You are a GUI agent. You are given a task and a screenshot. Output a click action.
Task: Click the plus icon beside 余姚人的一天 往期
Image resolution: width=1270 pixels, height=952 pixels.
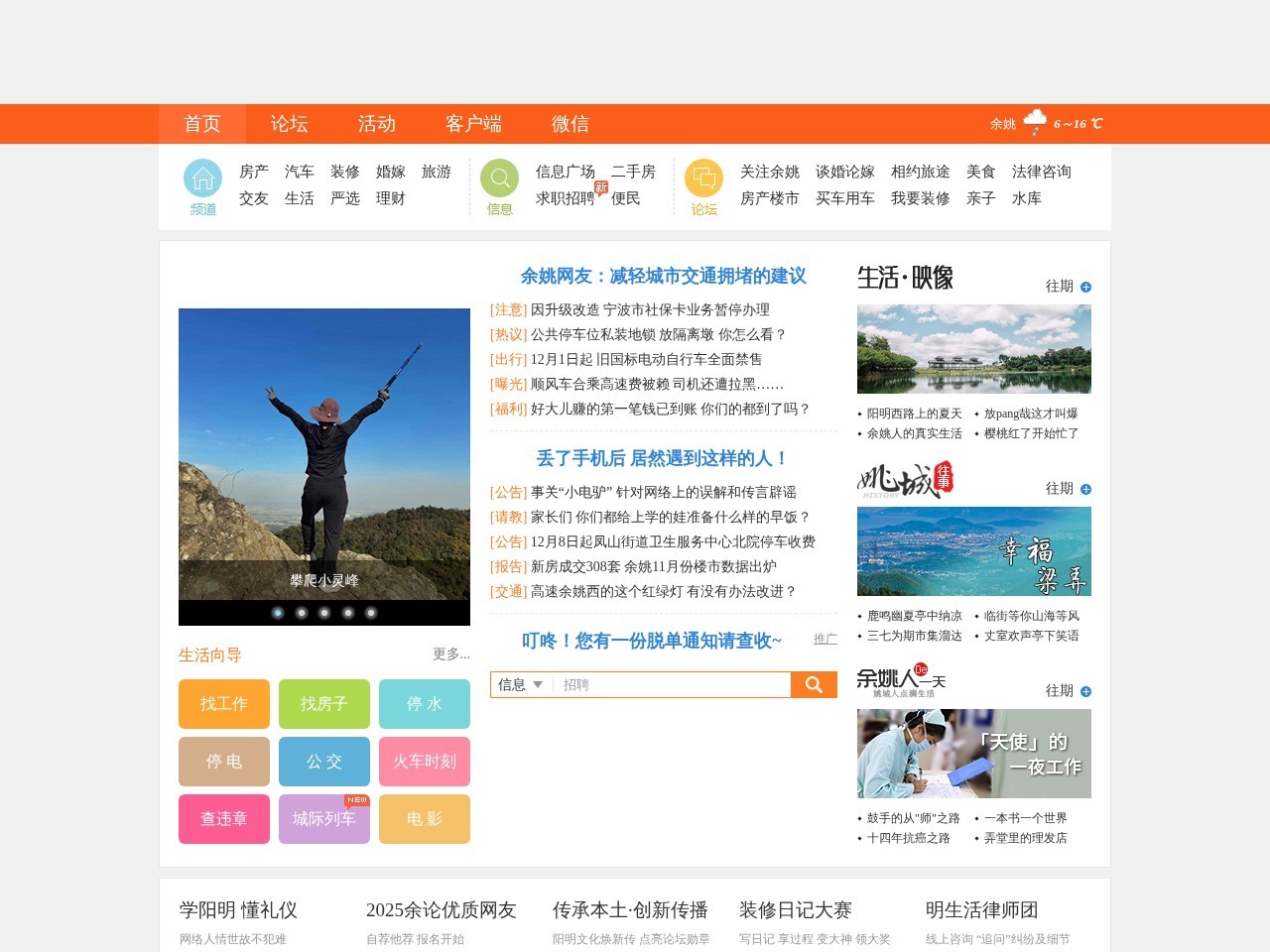point(1086,691)
